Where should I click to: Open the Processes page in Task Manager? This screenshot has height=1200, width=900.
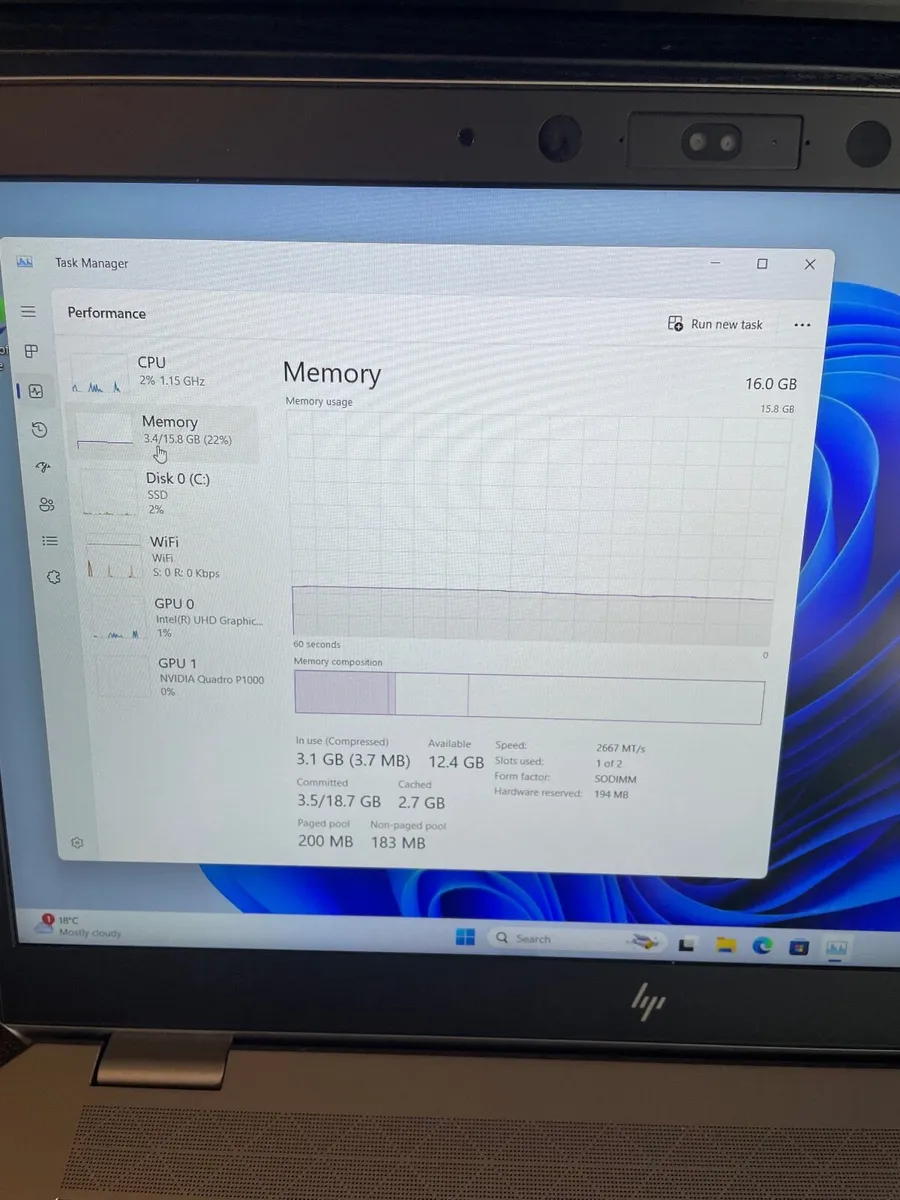31,351
